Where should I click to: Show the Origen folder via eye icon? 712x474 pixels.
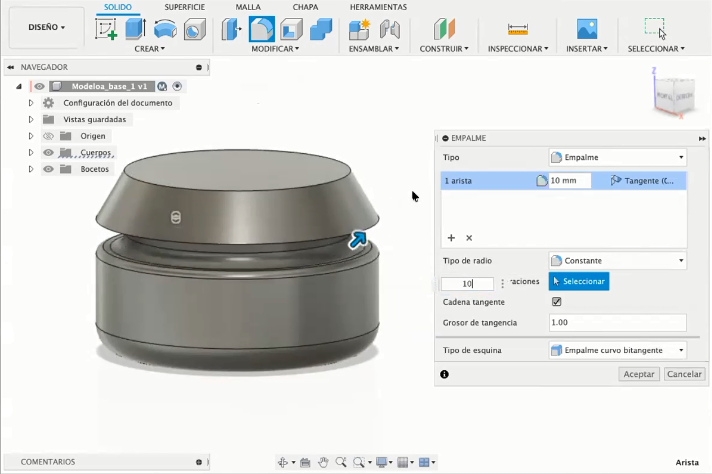(x=47, y=136)
